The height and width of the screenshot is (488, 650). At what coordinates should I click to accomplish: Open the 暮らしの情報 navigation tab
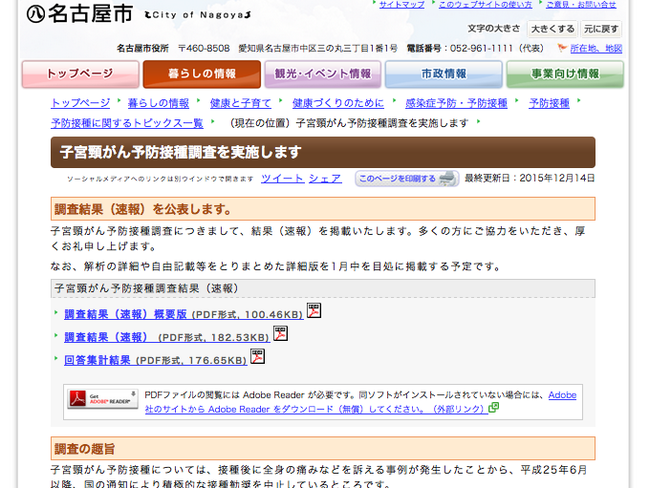tap(201, 75)
